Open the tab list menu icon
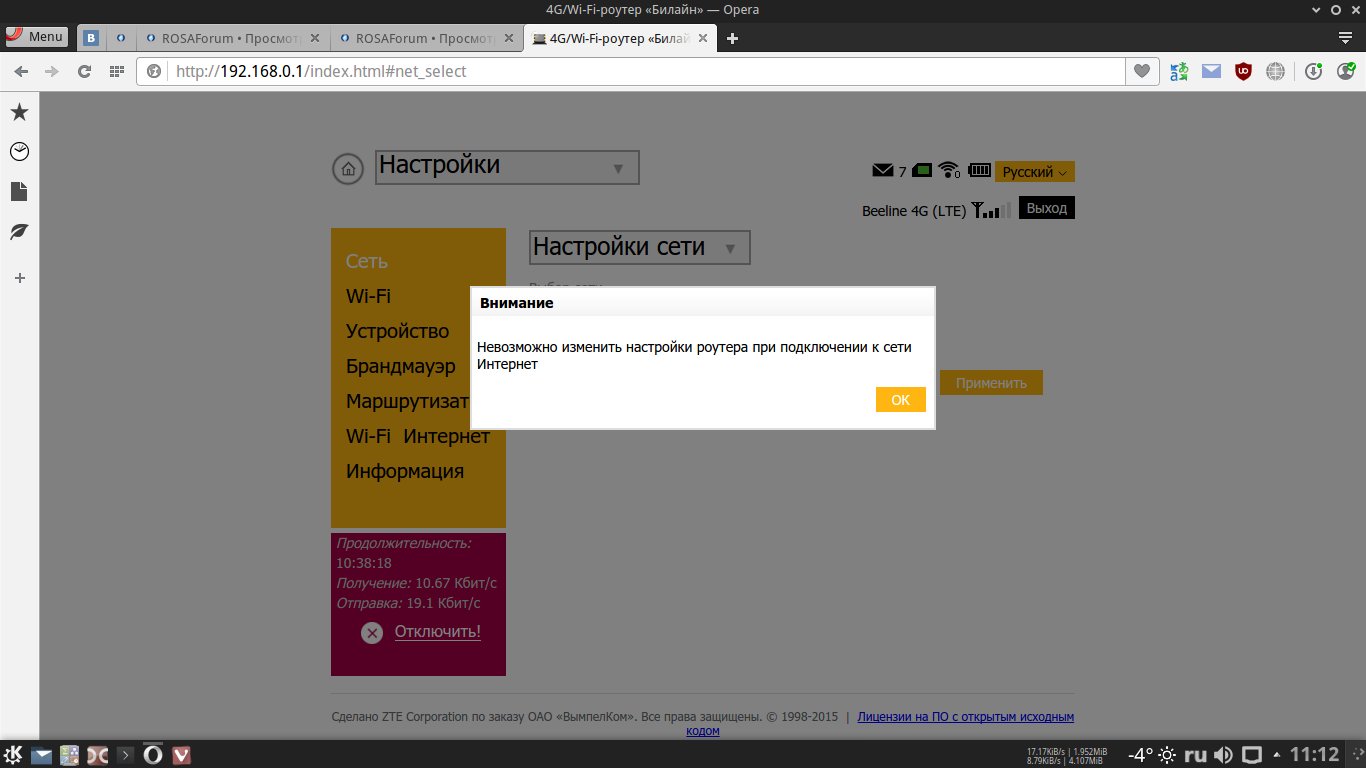This screenshot has height=768, width=1366. (x=1346, y=38)
